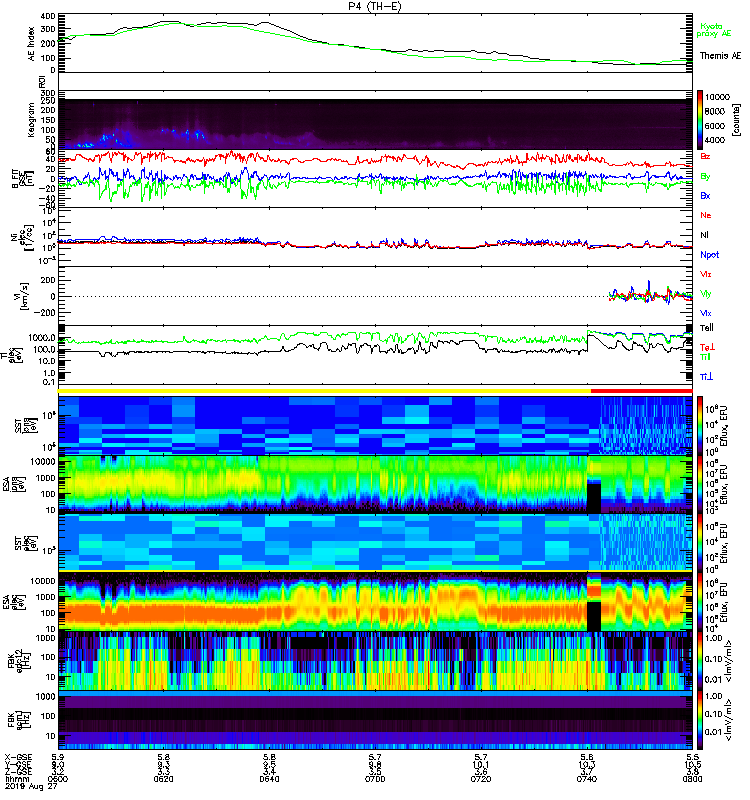Viewport: 750px width, 800px height.
Task: Click the "10000" Keogram color bar value
Action: pyautogui.click(x=717, y=97)
